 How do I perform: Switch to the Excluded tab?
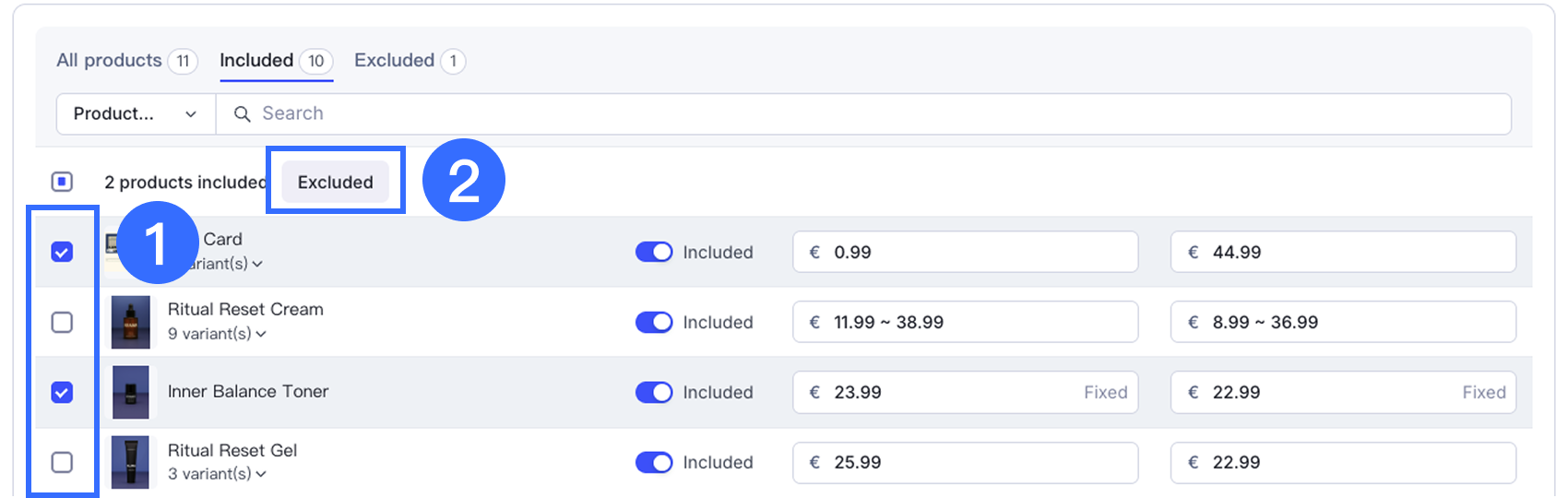coord(395,60)
